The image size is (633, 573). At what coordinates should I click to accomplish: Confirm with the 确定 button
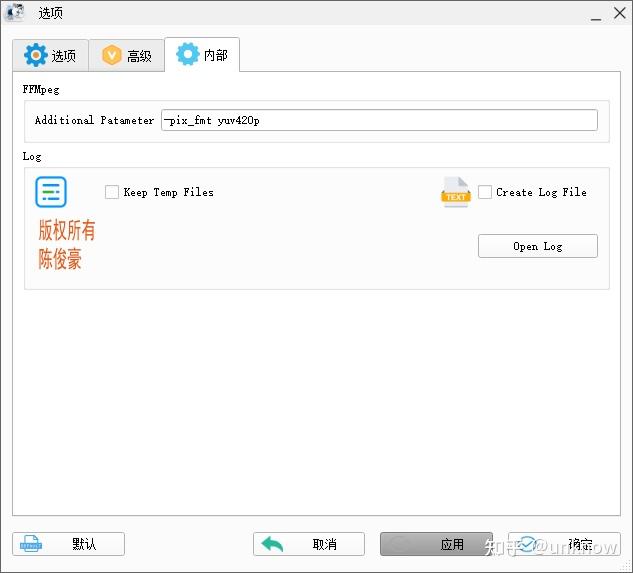(564, 544)
